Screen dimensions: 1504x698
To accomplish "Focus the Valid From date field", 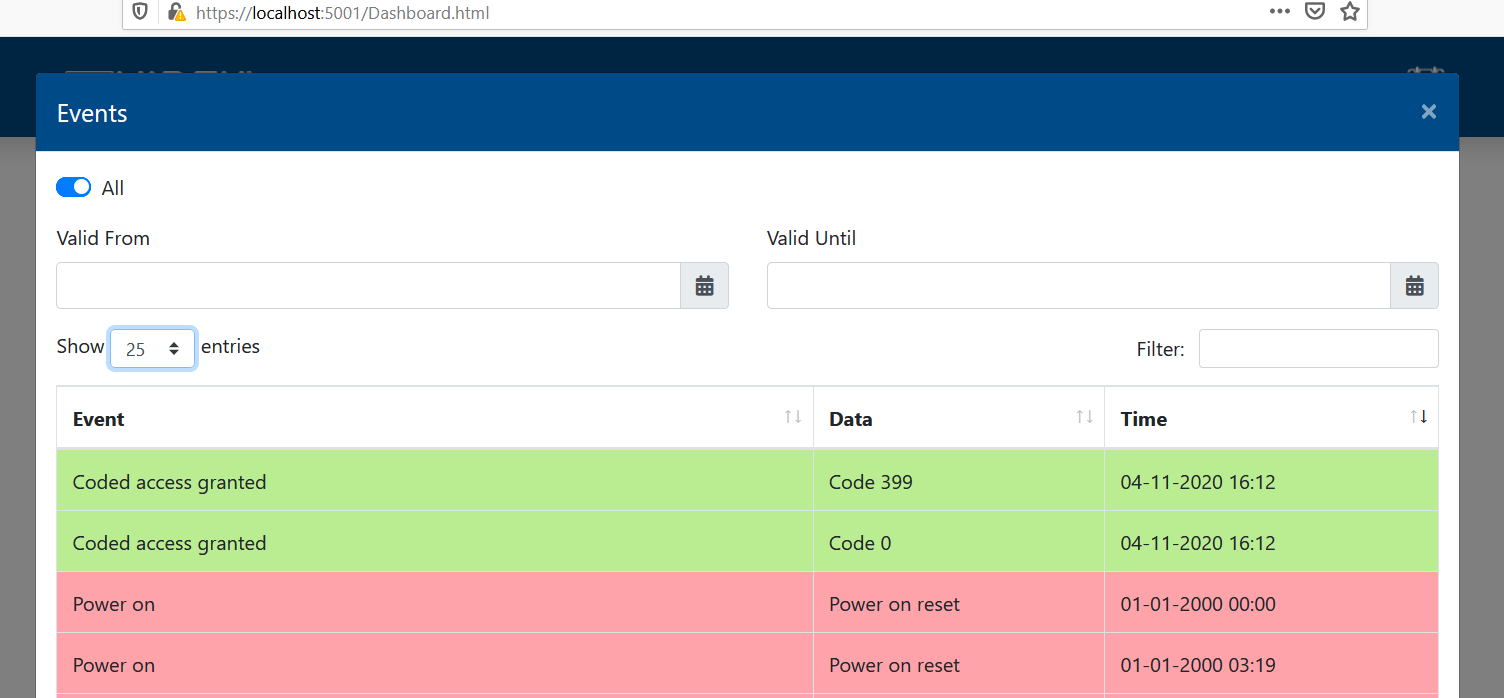I will click(368, 286).
